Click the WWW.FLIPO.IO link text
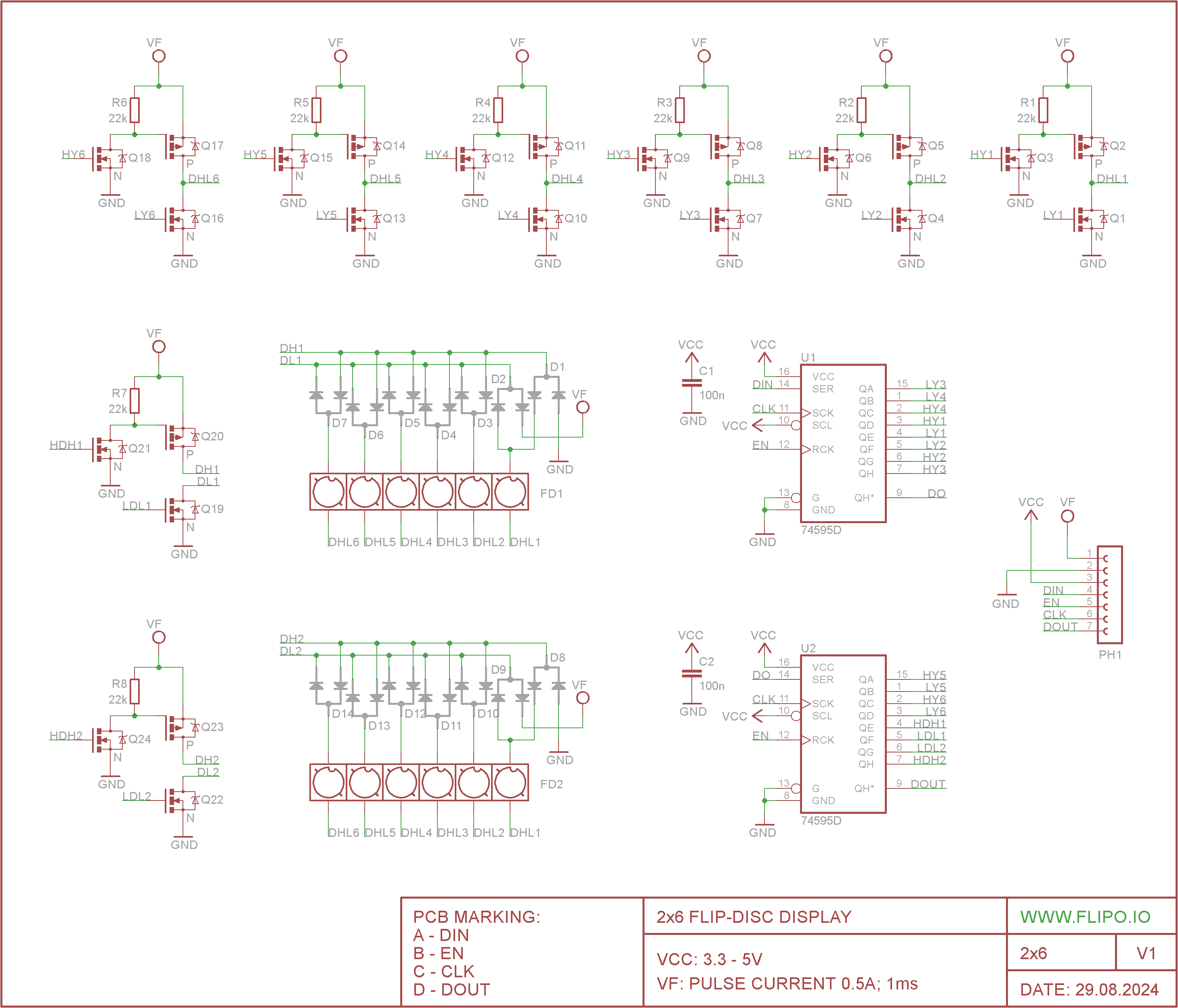The width and height of the screenshot is (1178, 1008). tap(1085, 916)
